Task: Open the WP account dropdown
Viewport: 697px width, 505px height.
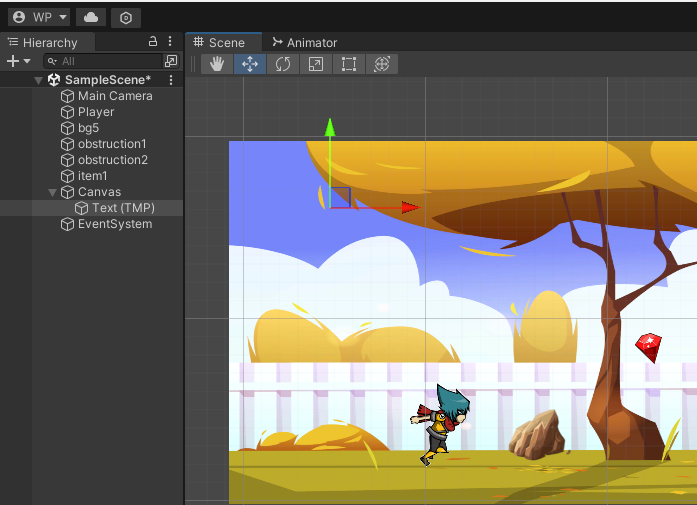Action: tap(39, 17)
